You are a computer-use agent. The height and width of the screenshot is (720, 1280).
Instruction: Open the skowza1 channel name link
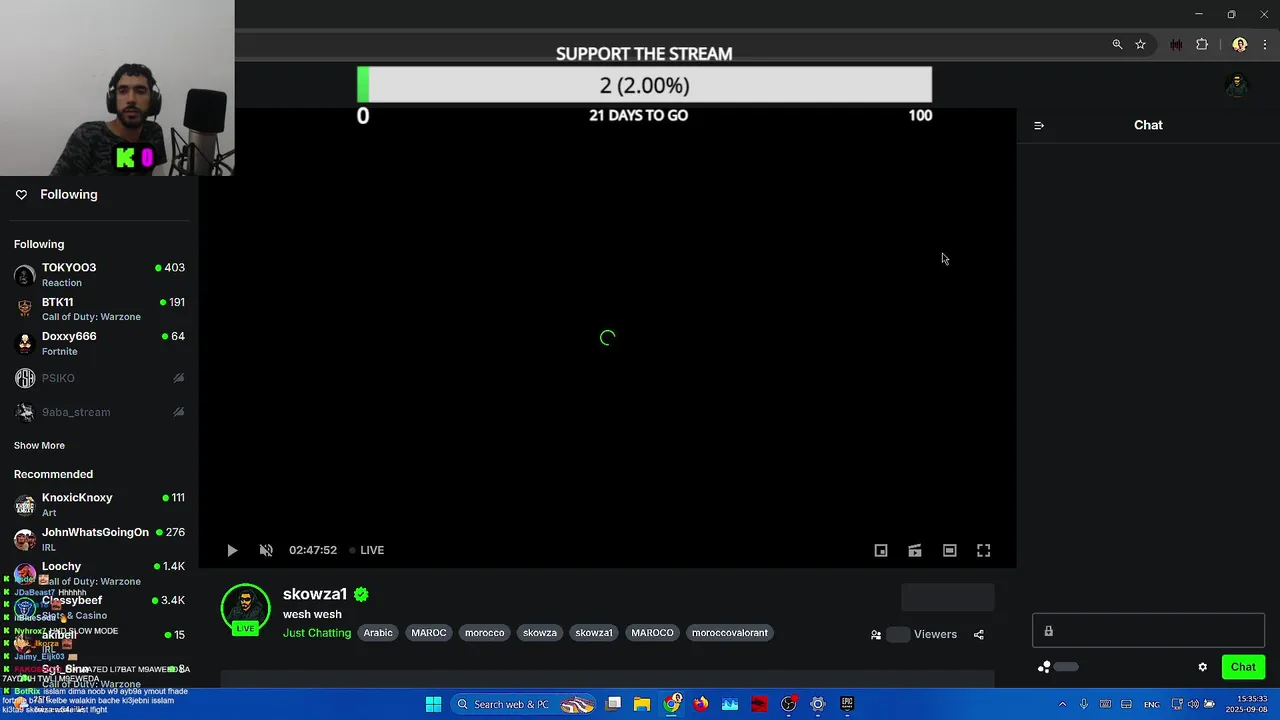[x=315, y=594]
